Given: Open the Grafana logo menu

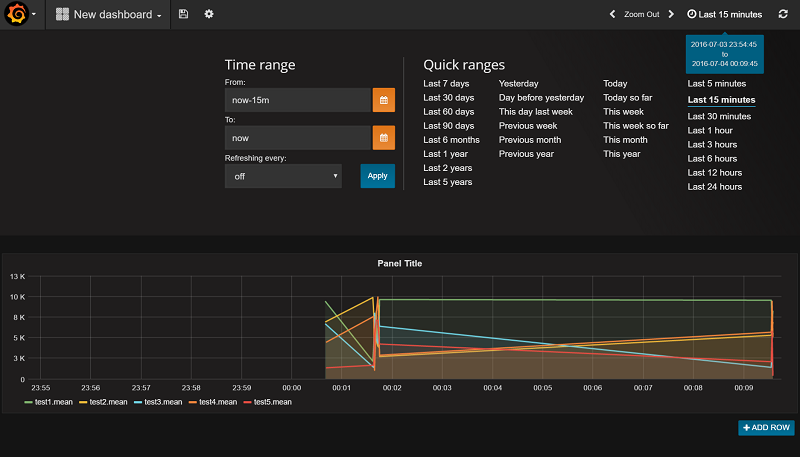Looking at the screenshot, I should (19, 14).
